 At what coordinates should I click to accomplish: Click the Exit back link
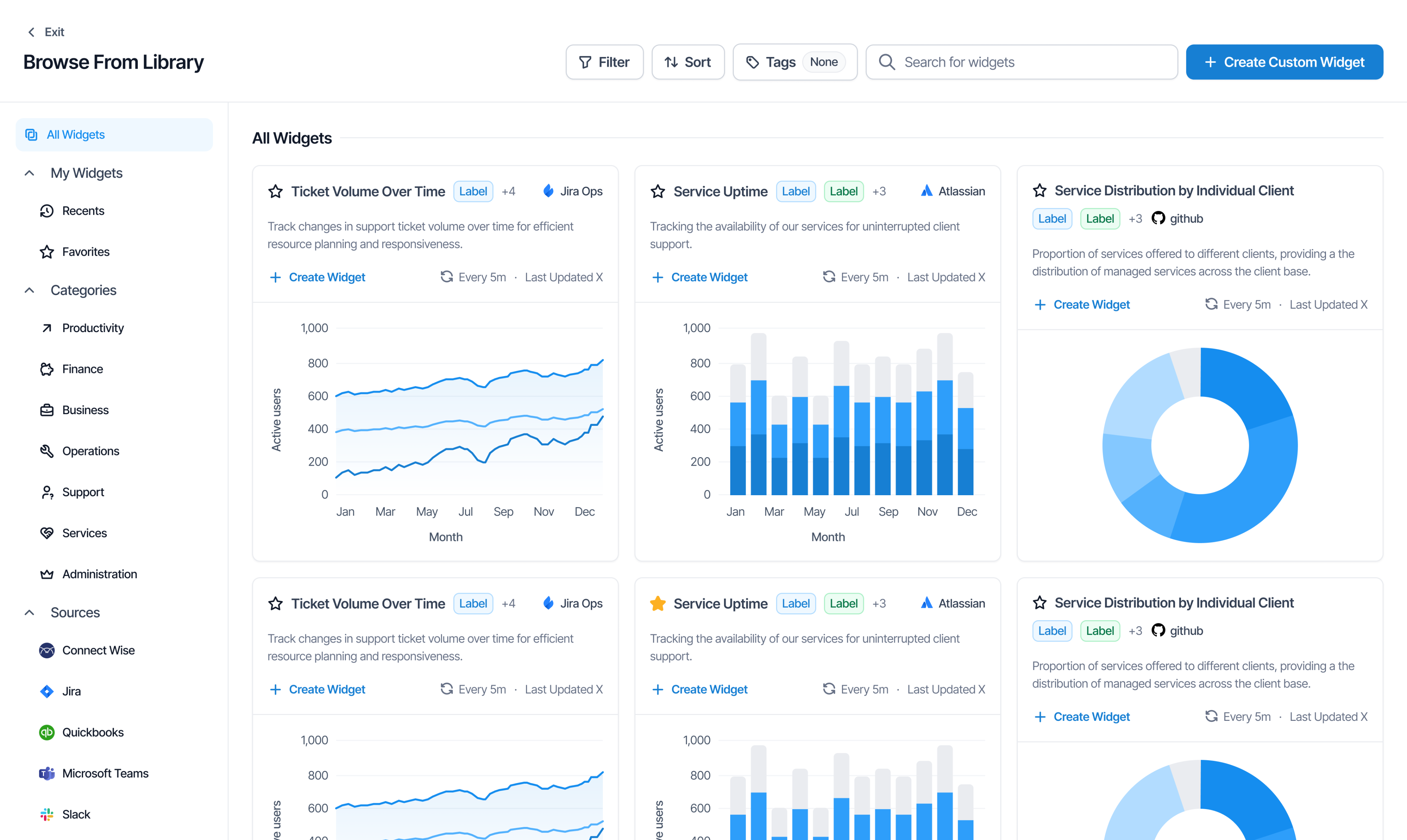[46, 32]
